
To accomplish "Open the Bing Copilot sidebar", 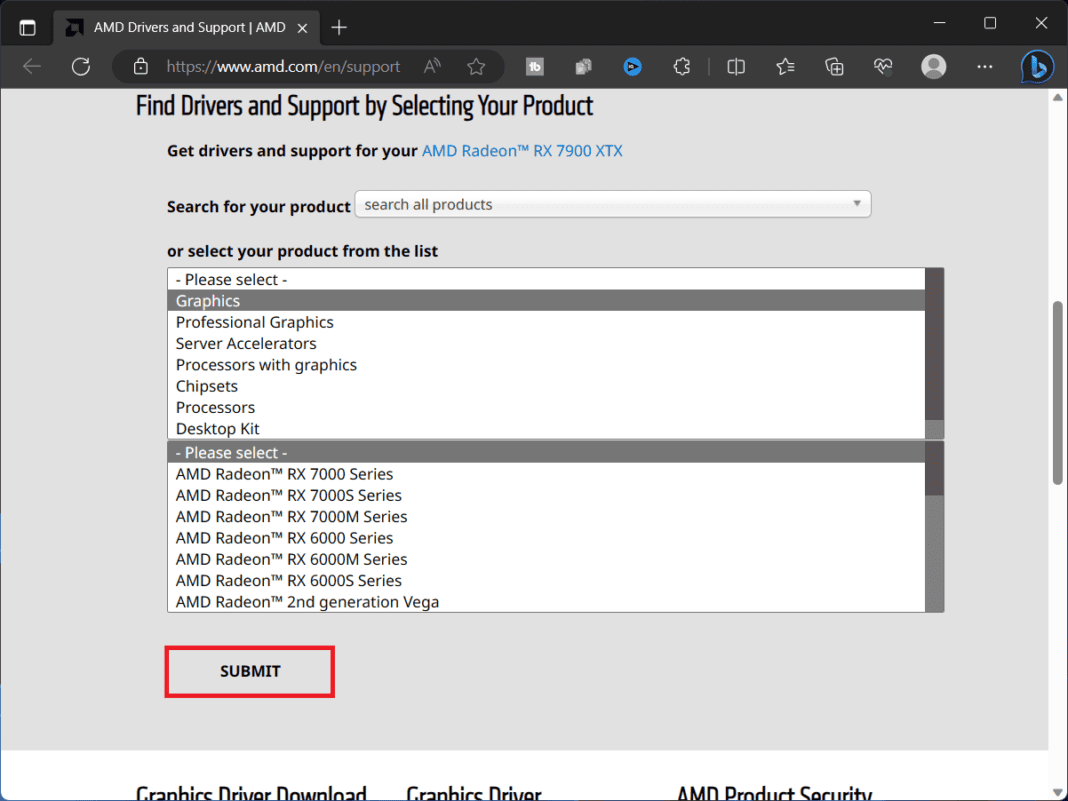I will (x=1037, y=66).
